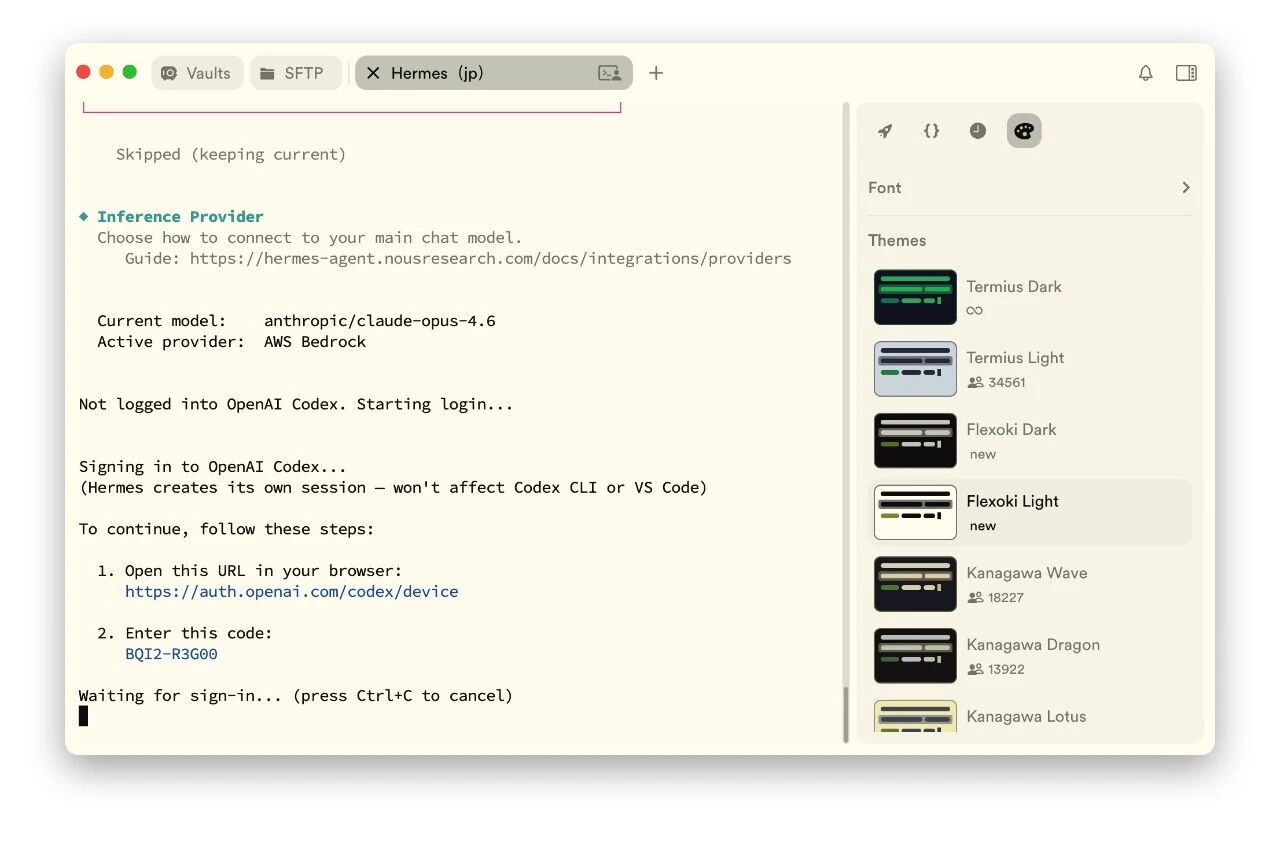The height and width of the screenshot is (842, 1280).
Task: Open the curly braces snippets icon
Action: [x=931, y=131]
